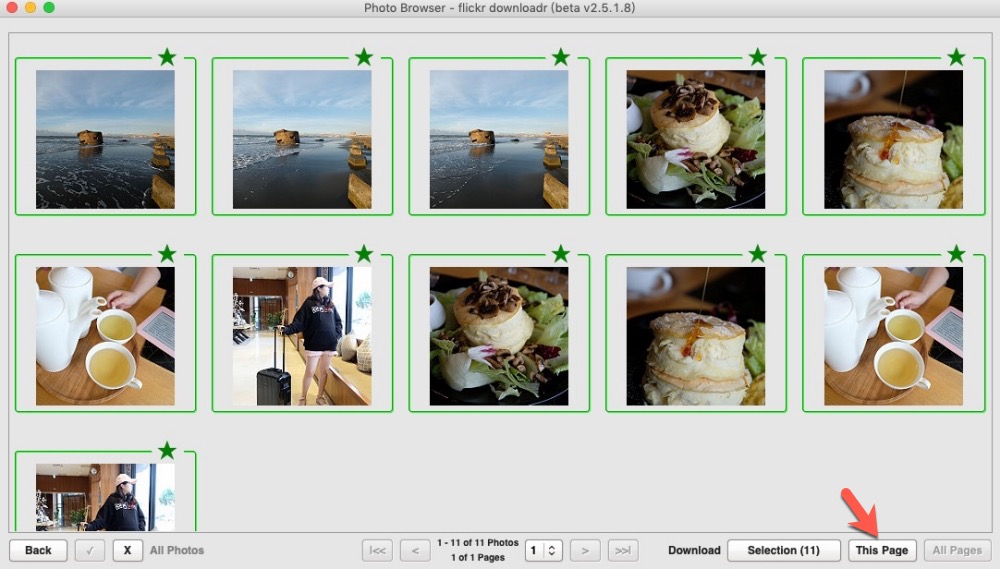Toggle star above second-row syrup pancake photo
The image size is (1000, 569).
(758, 254)
